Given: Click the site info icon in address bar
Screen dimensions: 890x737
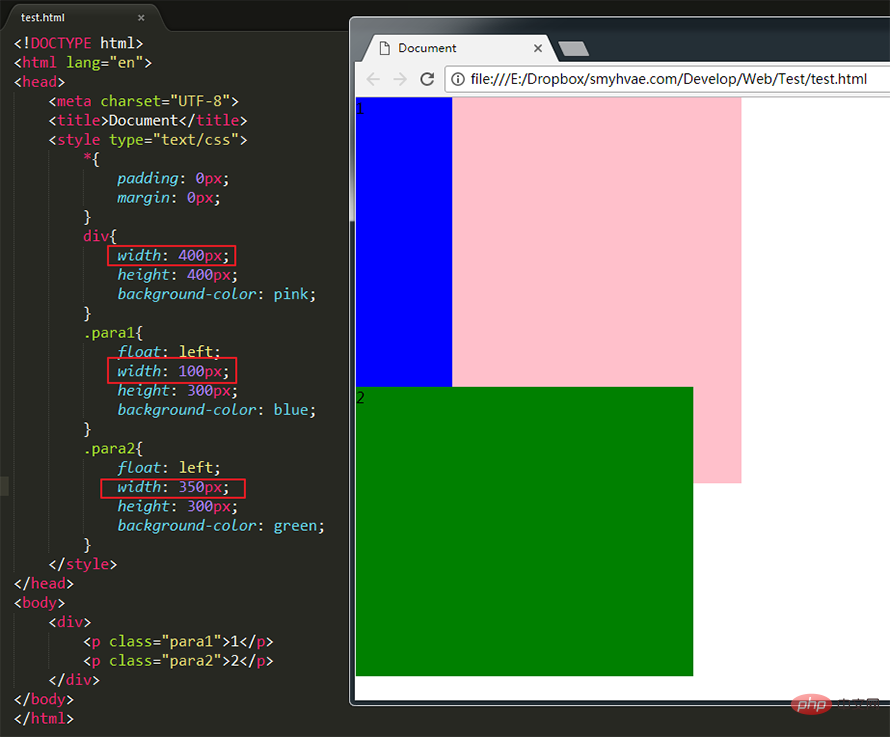Looking at the screenshot, I should pos(457,79).
